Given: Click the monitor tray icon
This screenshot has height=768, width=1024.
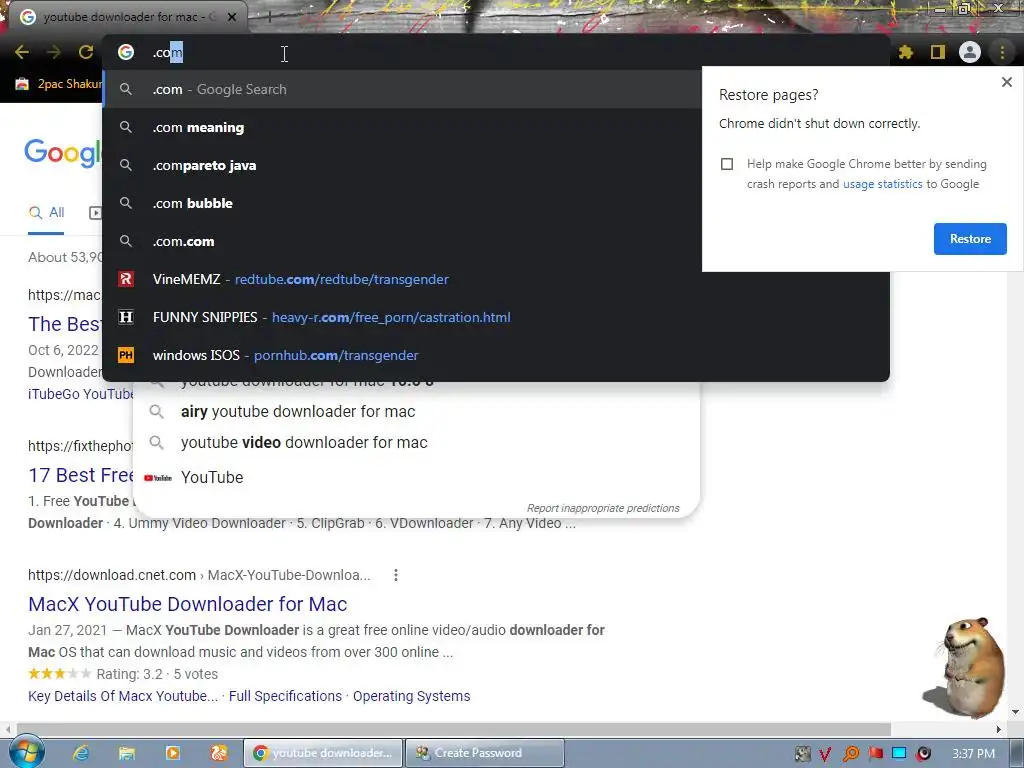Looking at the screenshot, I should tap(899, 754).
